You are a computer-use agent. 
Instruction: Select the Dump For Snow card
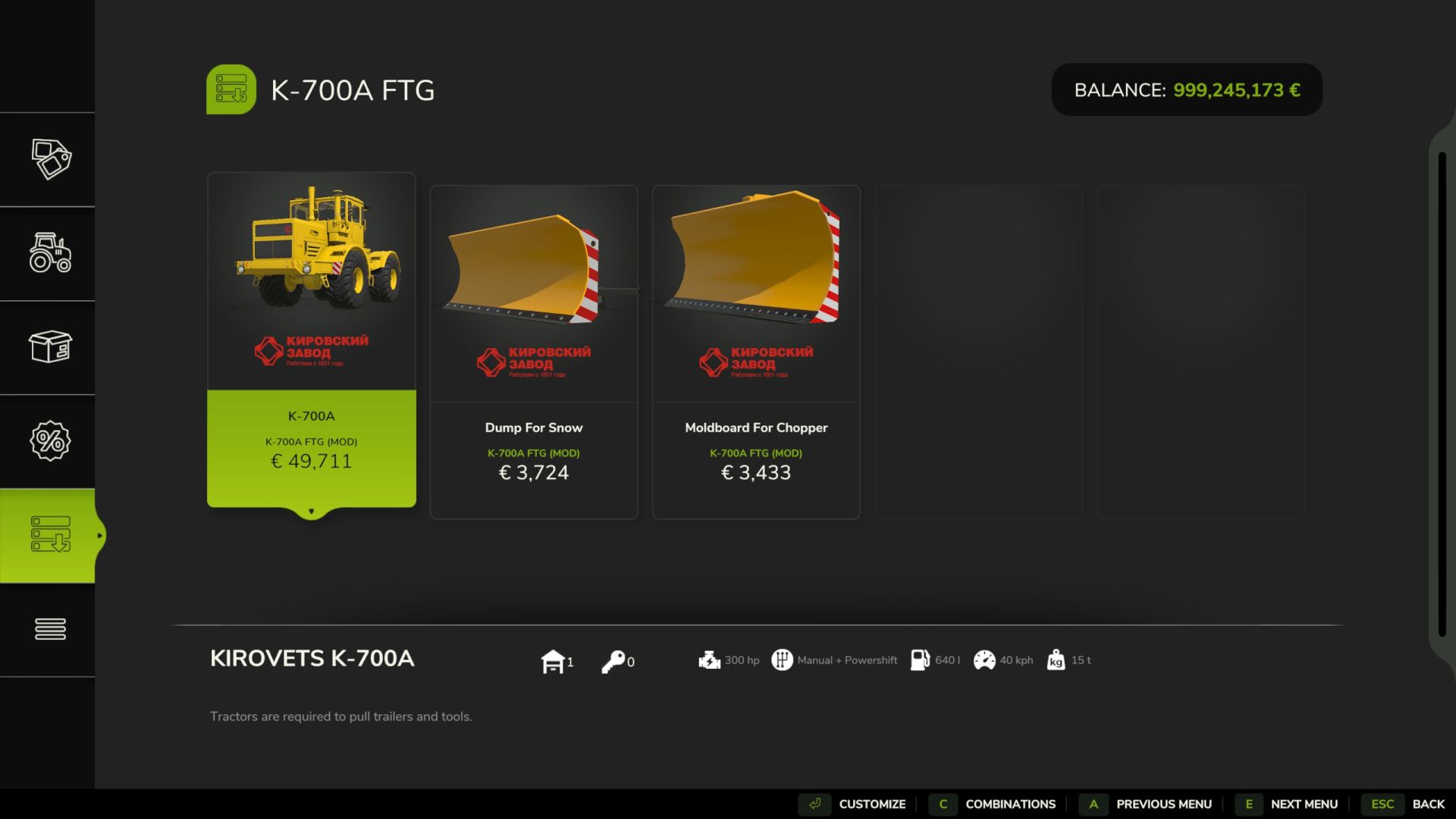coord(534,352)
